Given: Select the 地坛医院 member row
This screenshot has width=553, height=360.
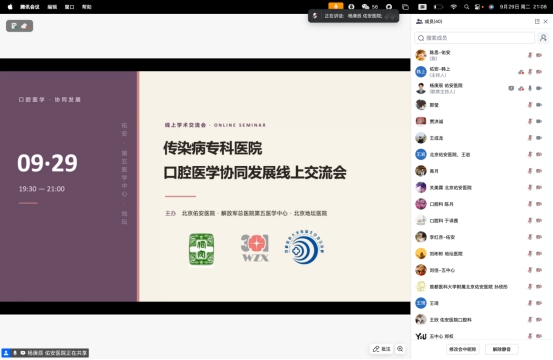Looking at the screenshot, I should (482, 254).
